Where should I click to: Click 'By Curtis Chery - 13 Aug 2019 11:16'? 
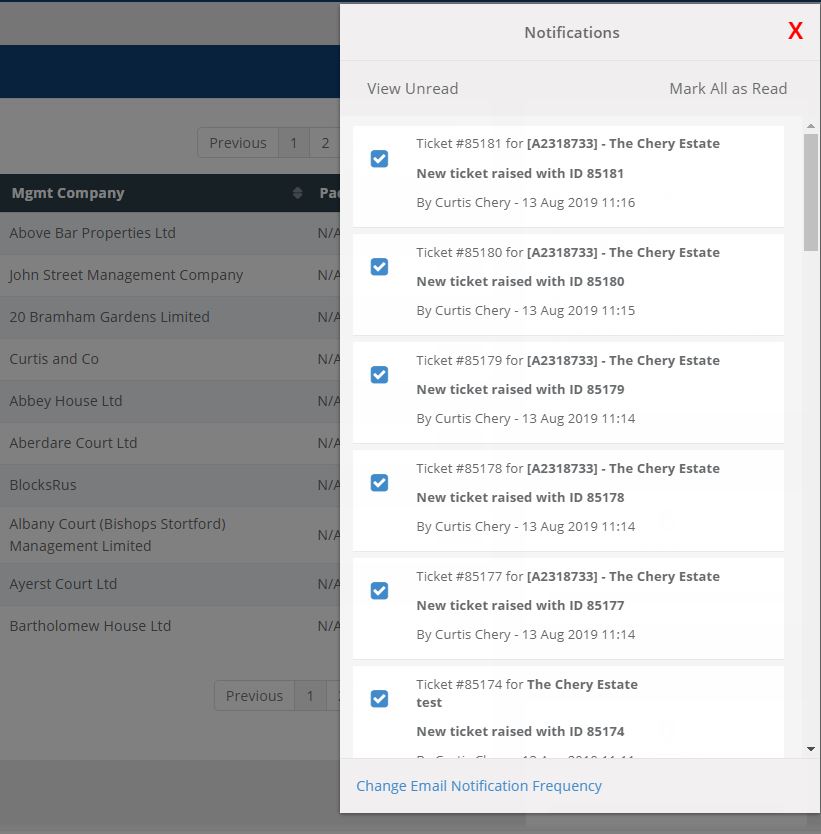tap(525, 203)
